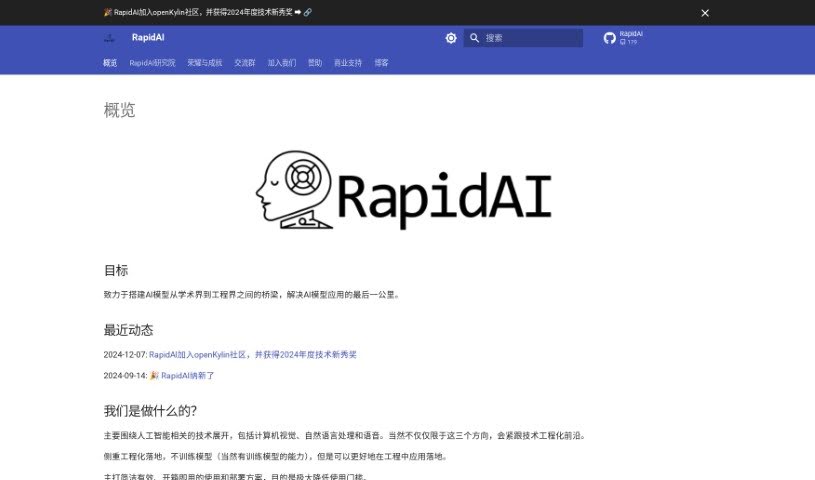This screenshot has width=815, height=480.
Task: Open the RapidAI纳新了 news link
Action: click(x=188, y=375)
